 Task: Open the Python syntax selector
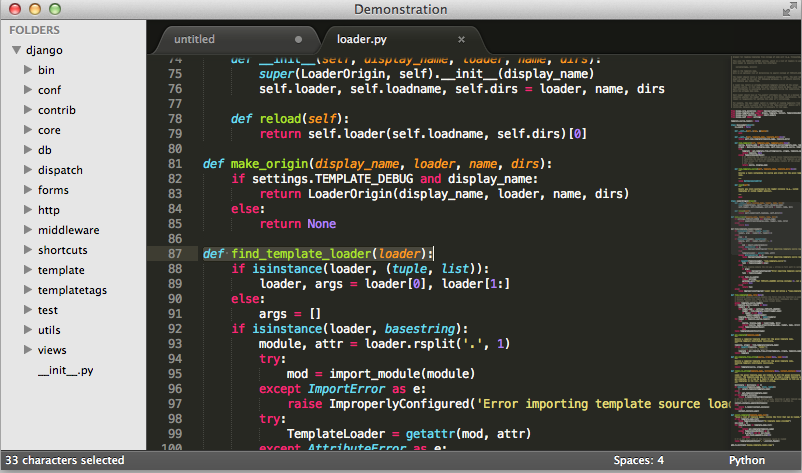pos(747,460)
